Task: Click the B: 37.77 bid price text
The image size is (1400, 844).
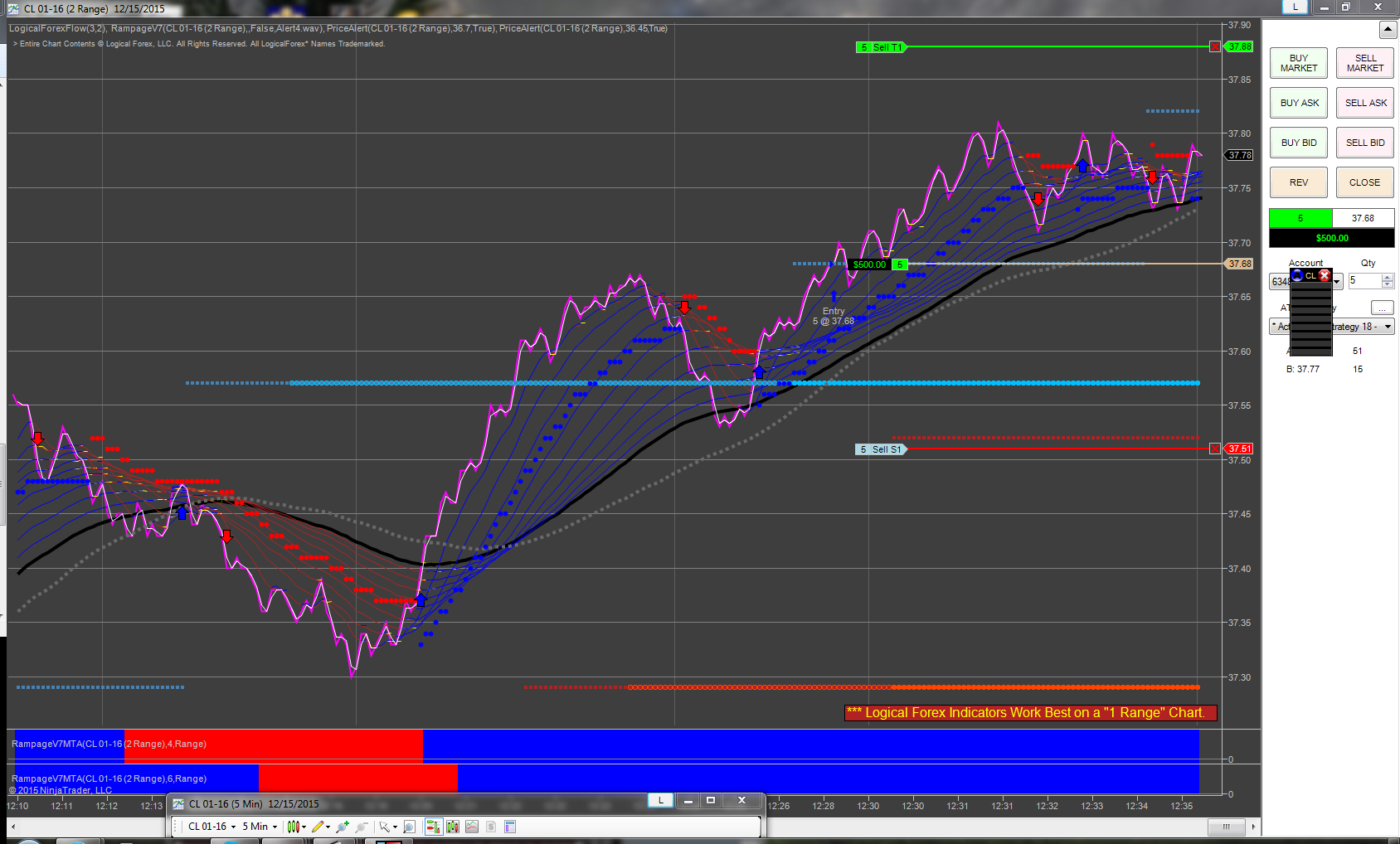Action: coord(1303,369)
